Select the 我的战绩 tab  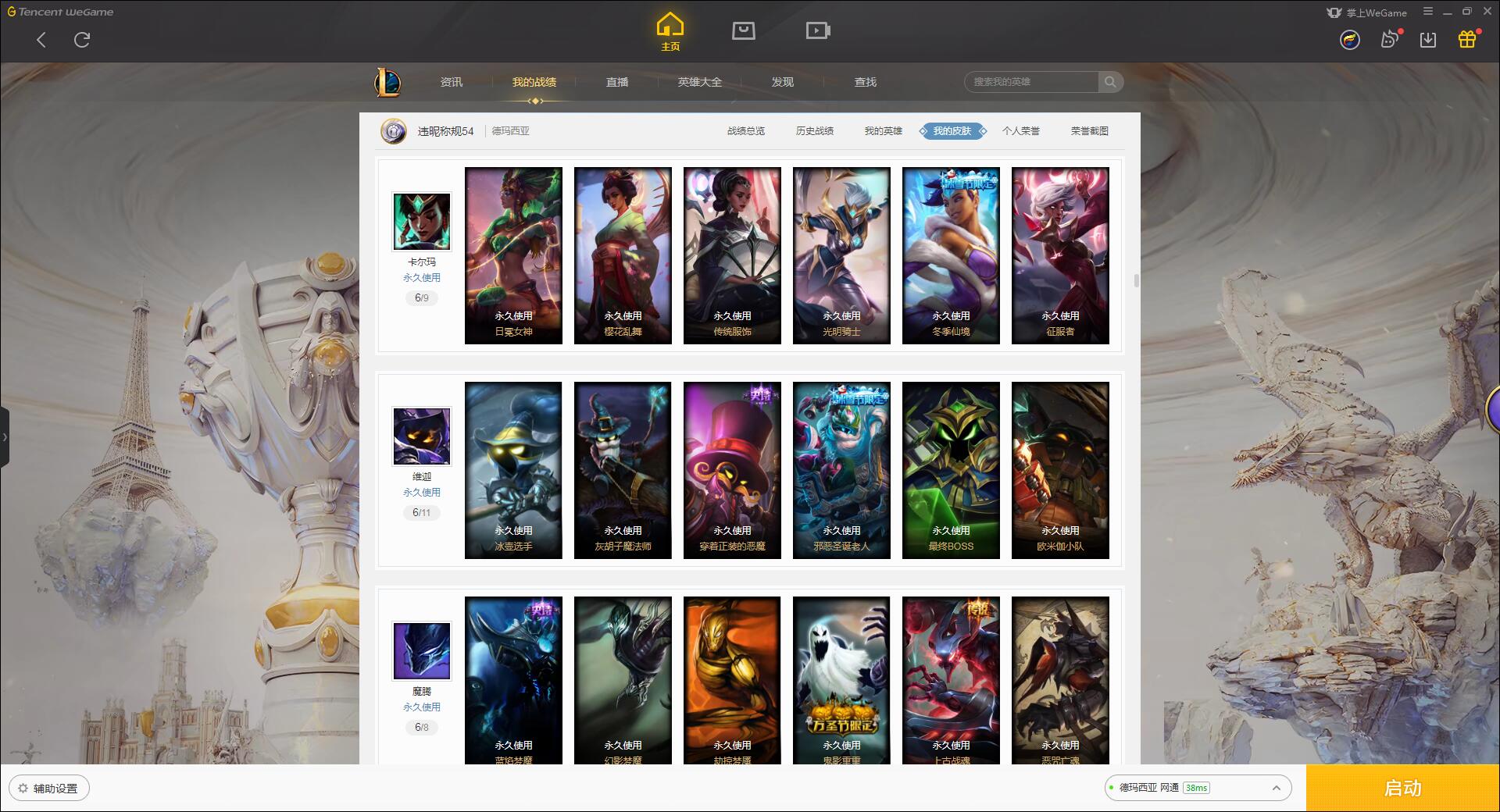click(x=534, y=82)
